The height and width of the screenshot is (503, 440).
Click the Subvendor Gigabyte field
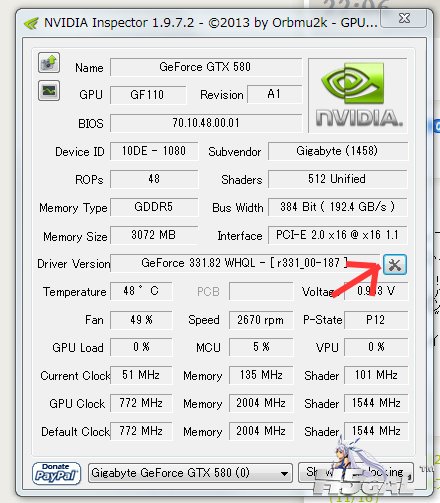coord(338,151)
